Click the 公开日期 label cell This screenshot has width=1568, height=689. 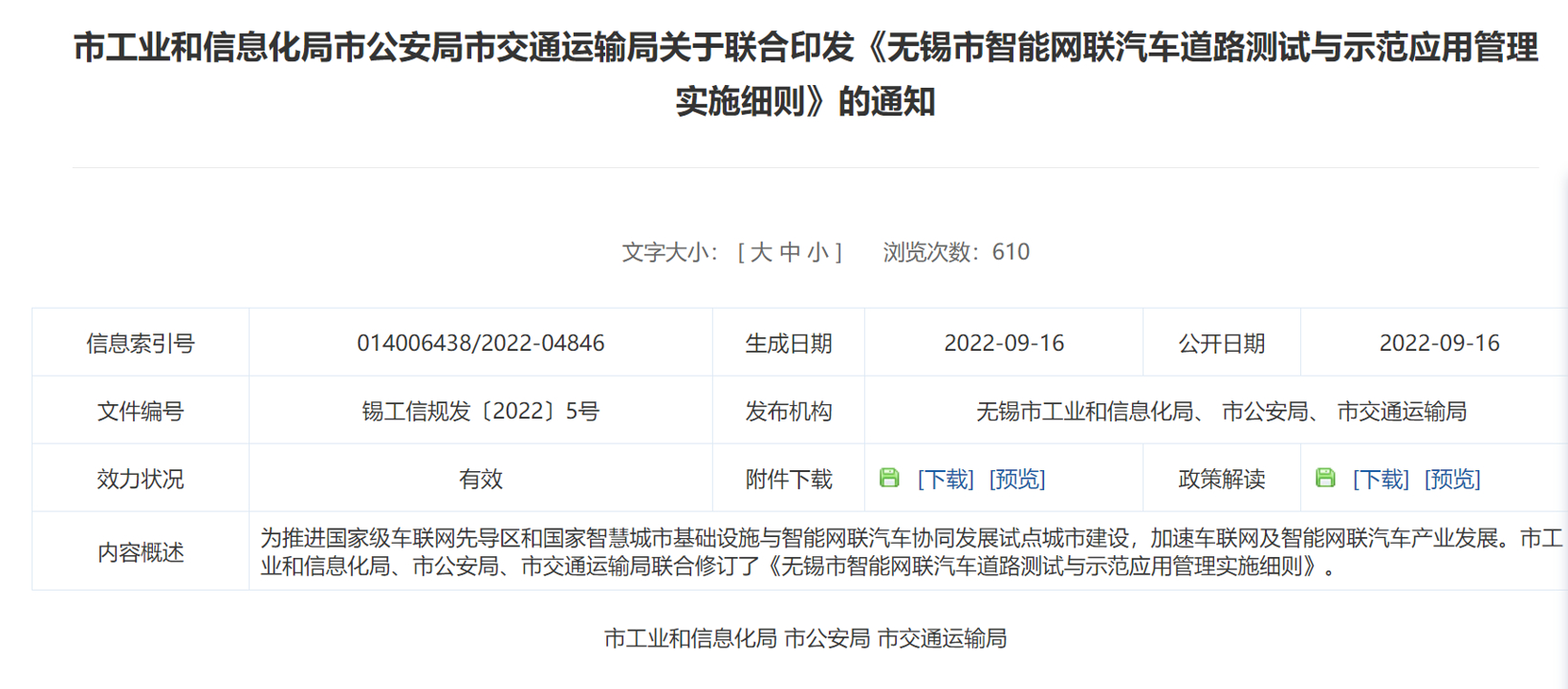(x=1222, y=343)
